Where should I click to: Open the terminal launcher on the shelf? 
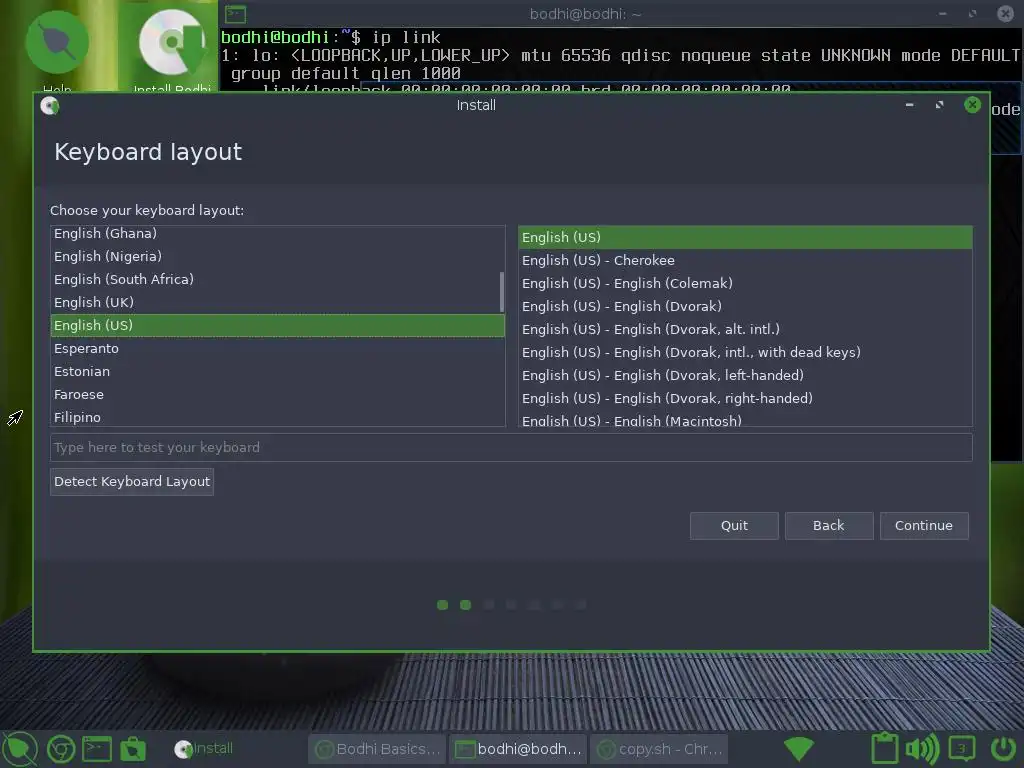point(97,749)
